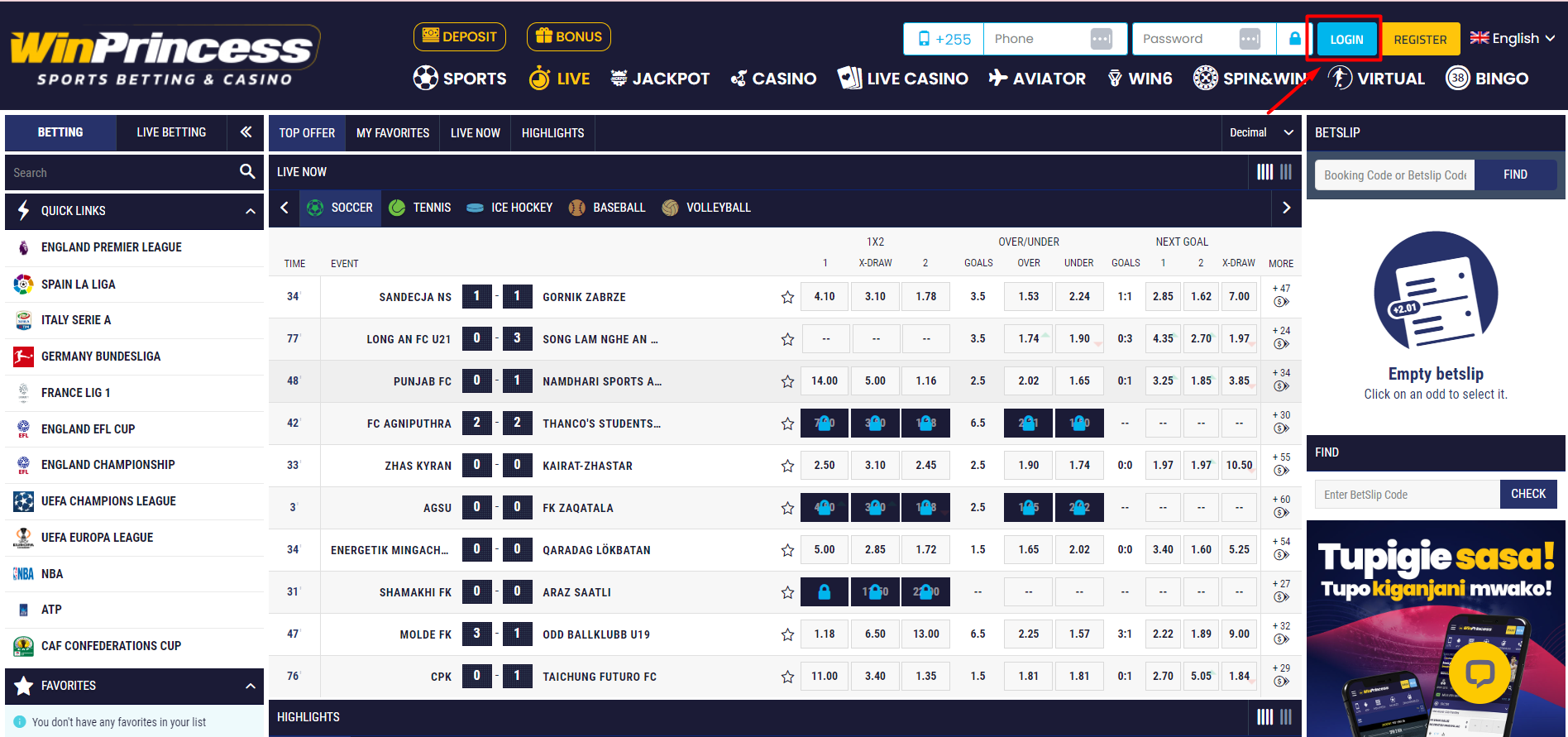The height and width of the screenshot is (737, 1568).
Task: Open the My Favorites tab
Action: pyautogui.click(x=393, y=132)
